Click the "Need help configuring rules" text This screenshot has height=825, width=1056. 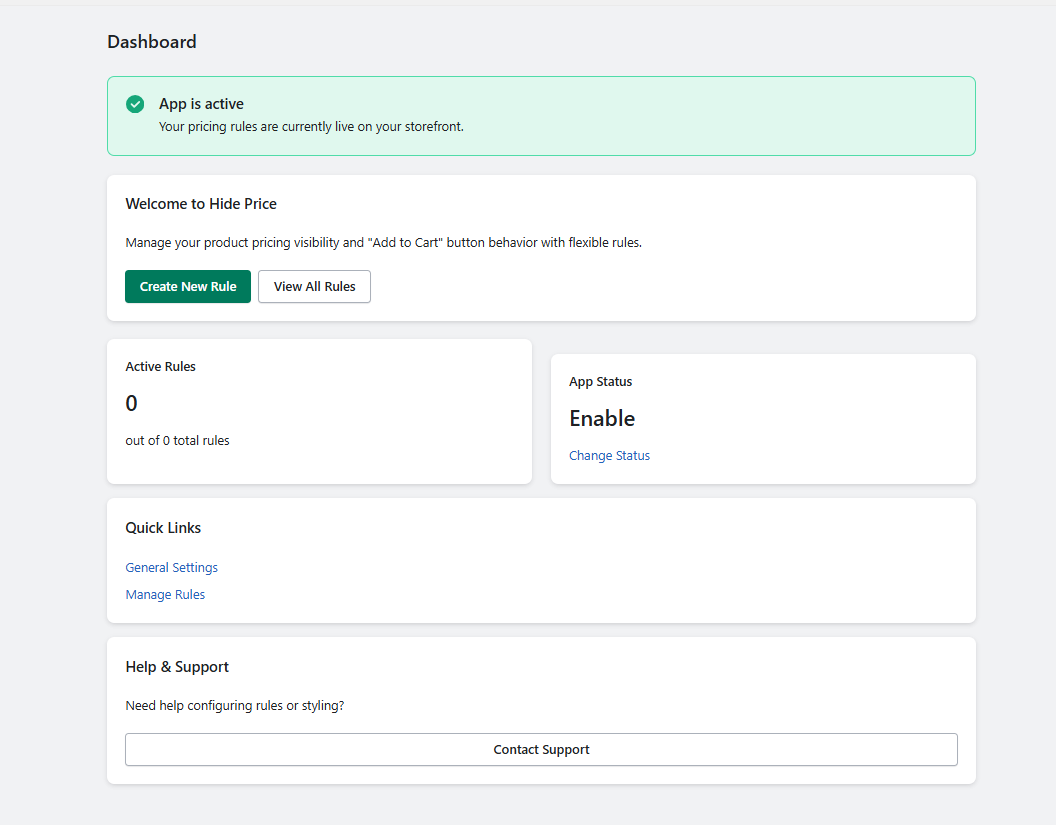pos(234,706)
